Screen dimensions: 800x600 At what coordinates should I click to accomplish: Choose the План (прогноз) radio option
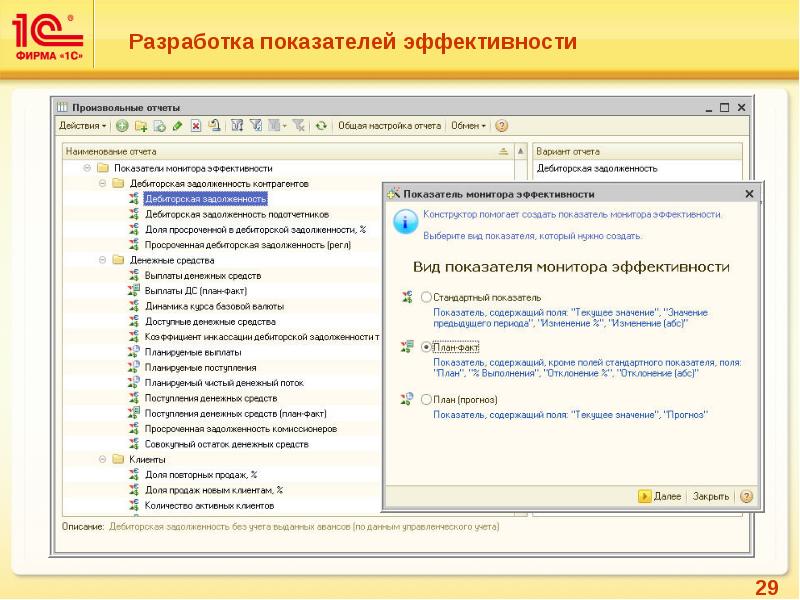(427, 397)
